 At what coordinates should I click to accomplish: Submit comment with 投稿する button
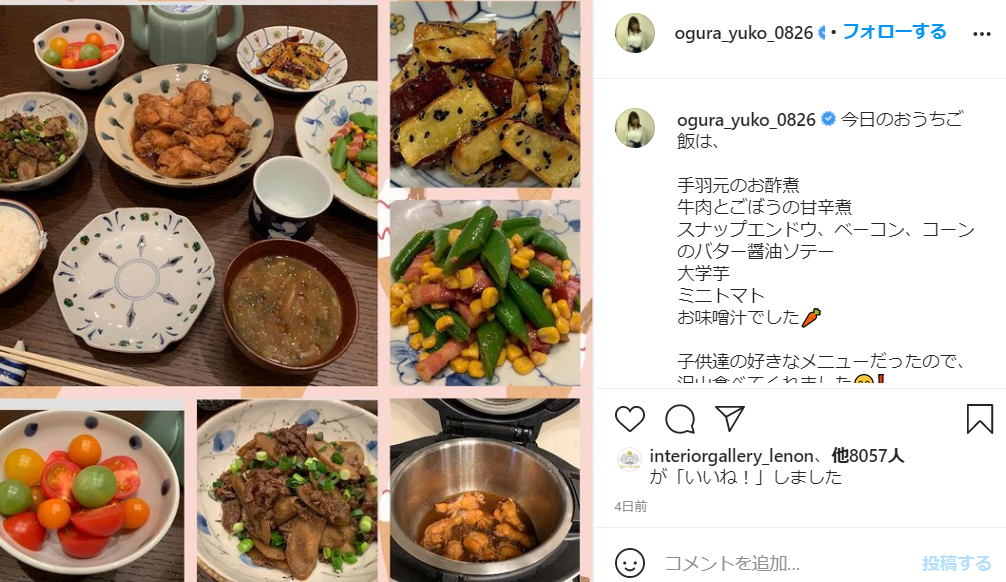957,563
